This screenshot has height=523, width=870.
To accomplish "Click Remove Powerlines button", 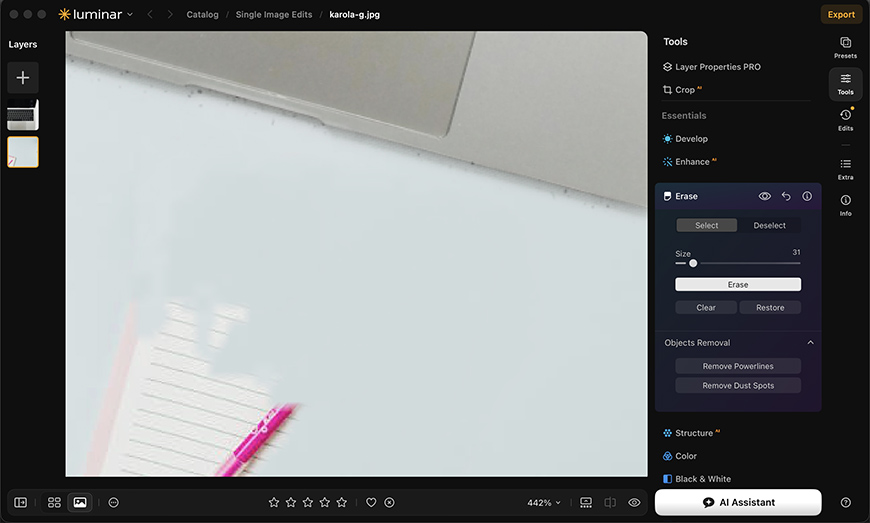I will coord(738,366).
